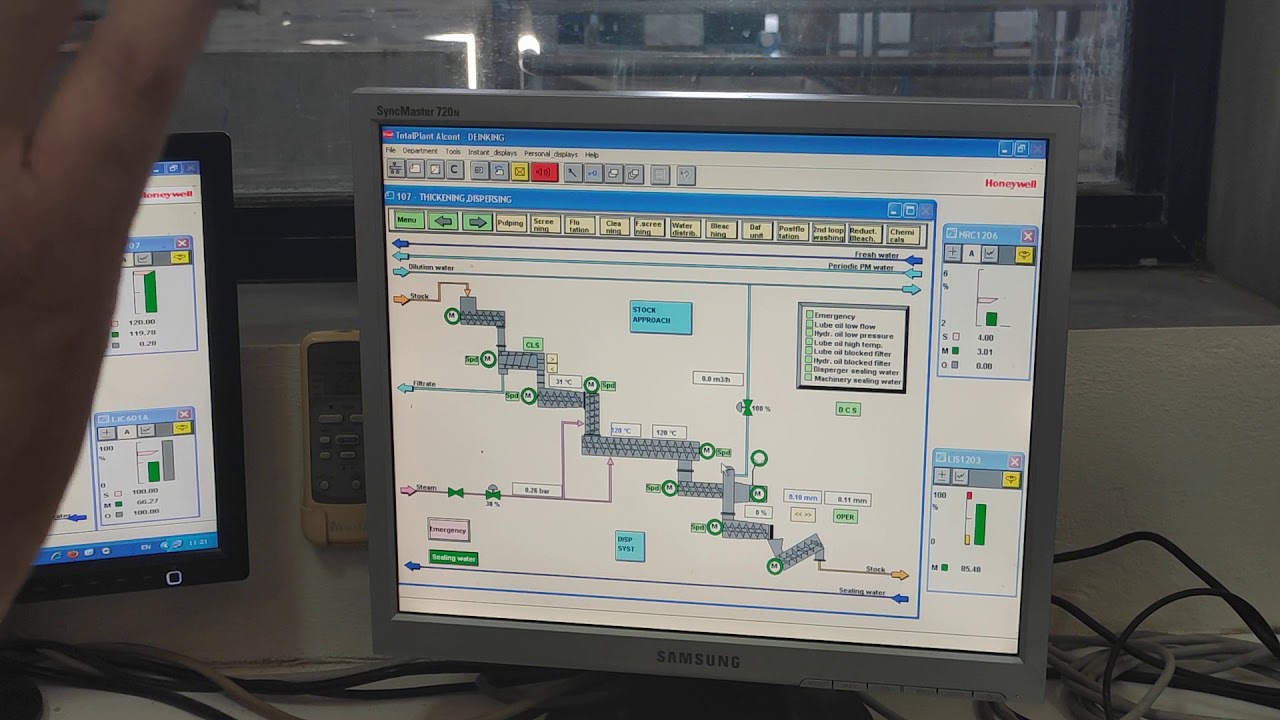
Task: Click motor M symbol at stock outlet conveyor
Action: 774,567
